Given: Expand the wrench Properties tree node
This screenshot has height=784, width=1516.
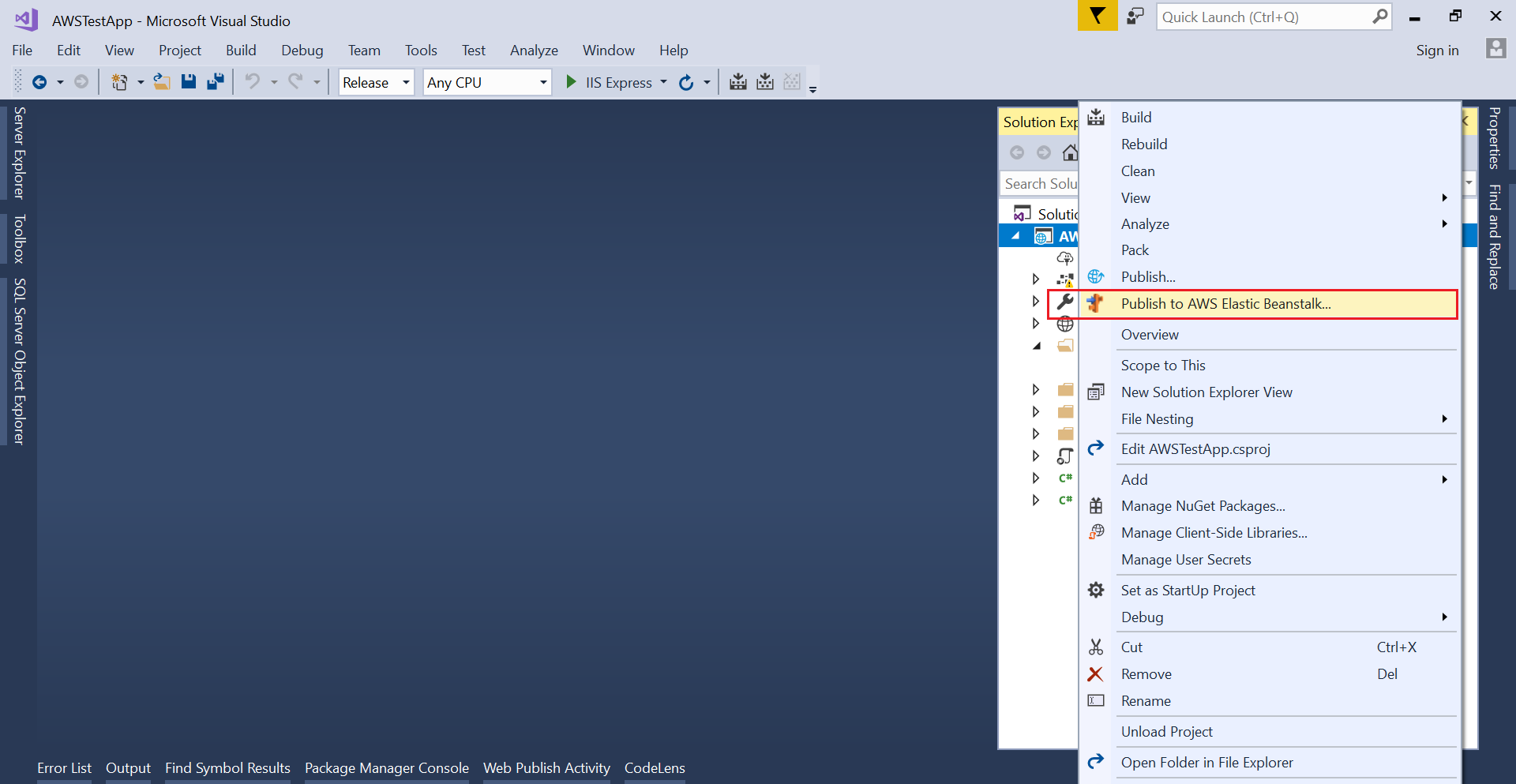Looking at the screenshot, I should (1036, 301).
